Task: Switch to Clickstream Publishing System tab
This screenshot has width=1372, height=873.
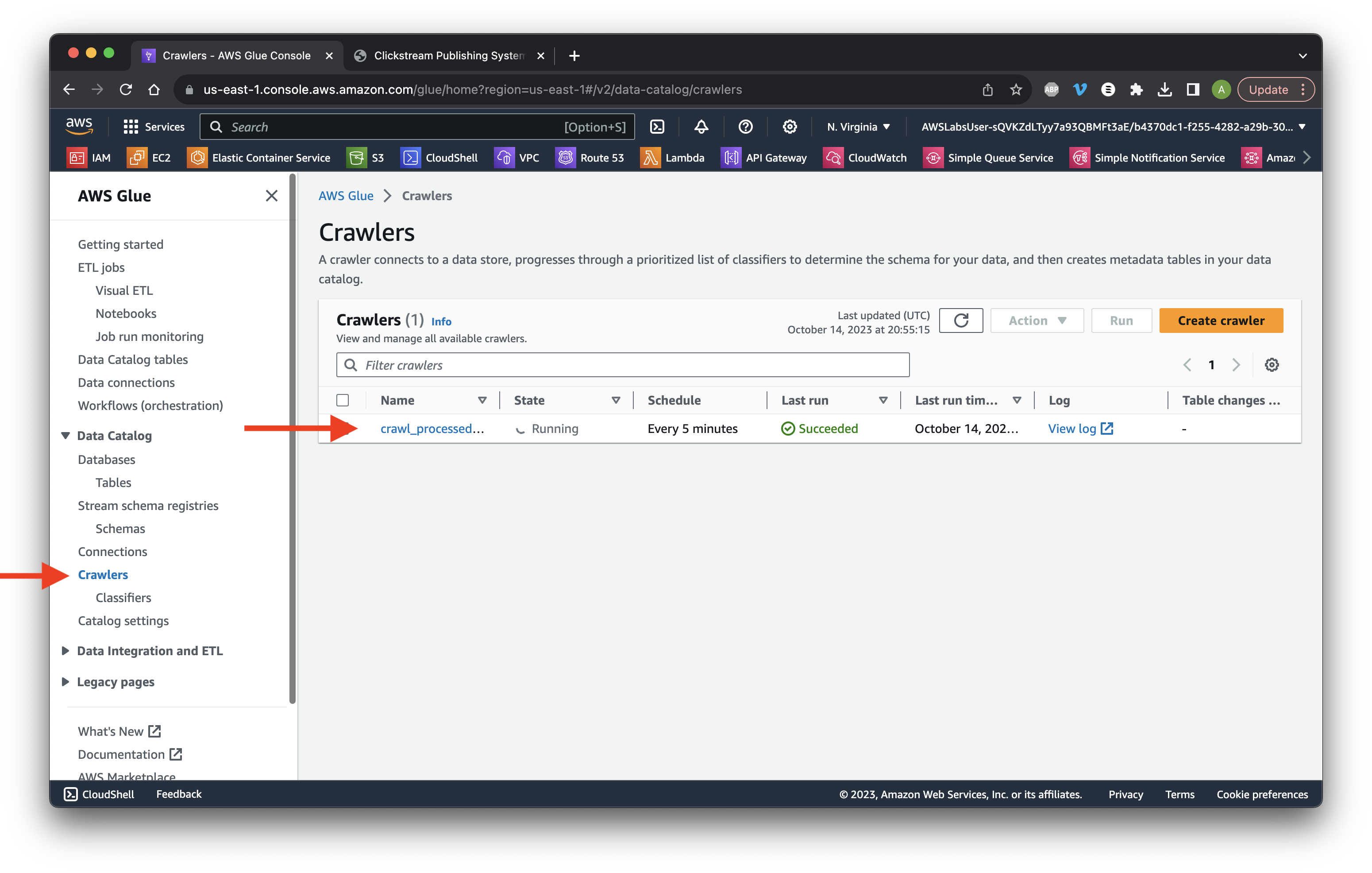Action: click(x=450, y=55)
